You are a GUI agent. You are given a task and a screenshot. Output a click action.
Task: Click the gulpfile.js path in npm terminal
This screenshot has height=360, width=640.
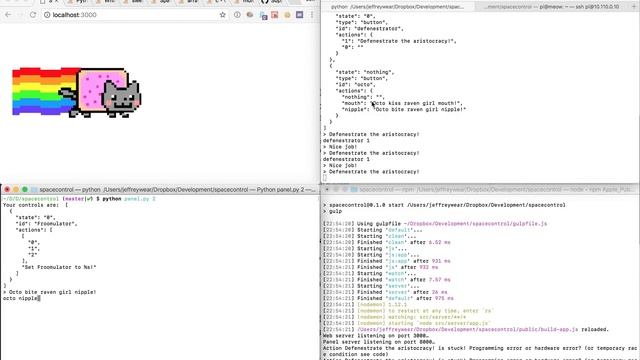click(475, 224)
